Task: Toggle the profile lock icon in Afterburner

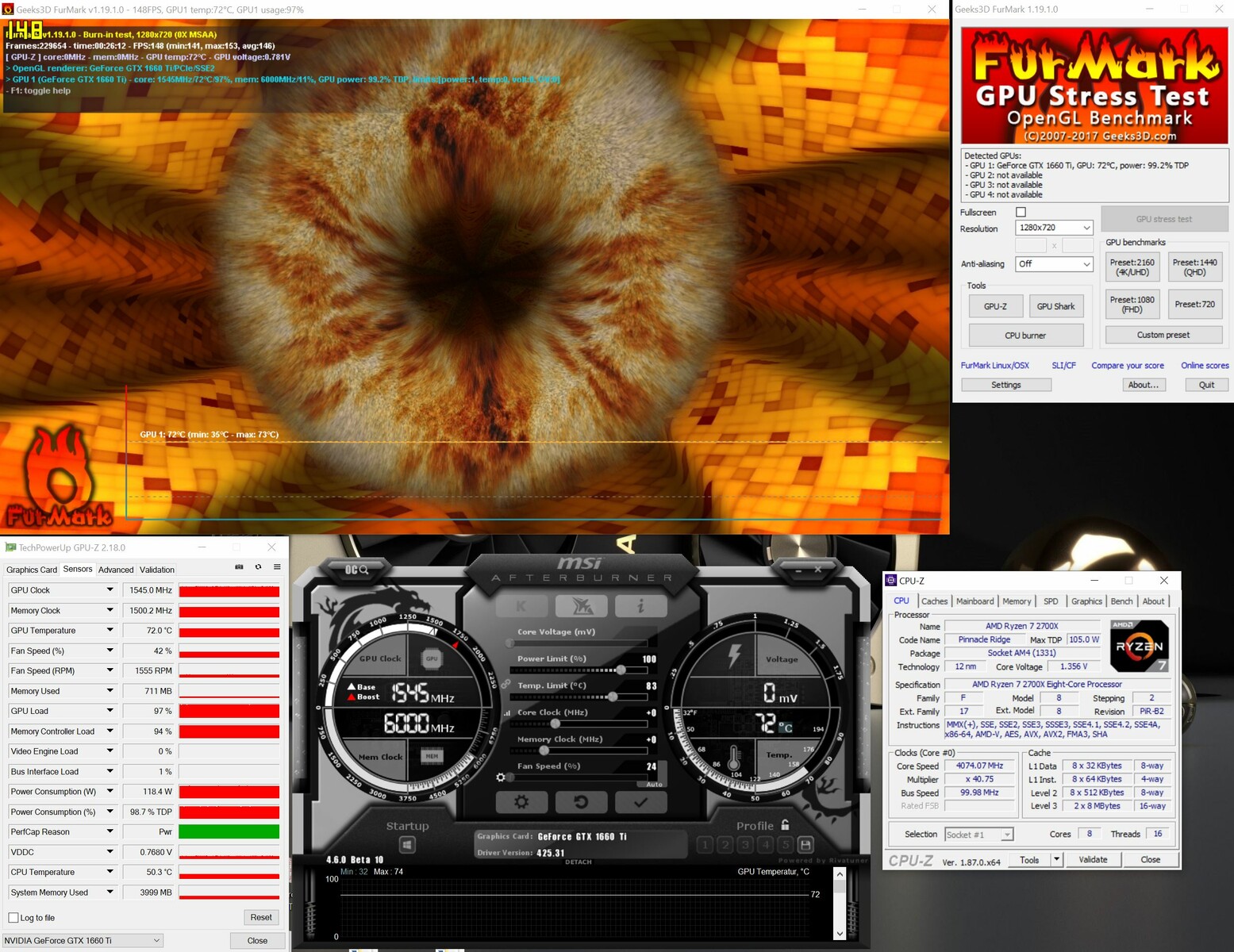Action: 785,825
